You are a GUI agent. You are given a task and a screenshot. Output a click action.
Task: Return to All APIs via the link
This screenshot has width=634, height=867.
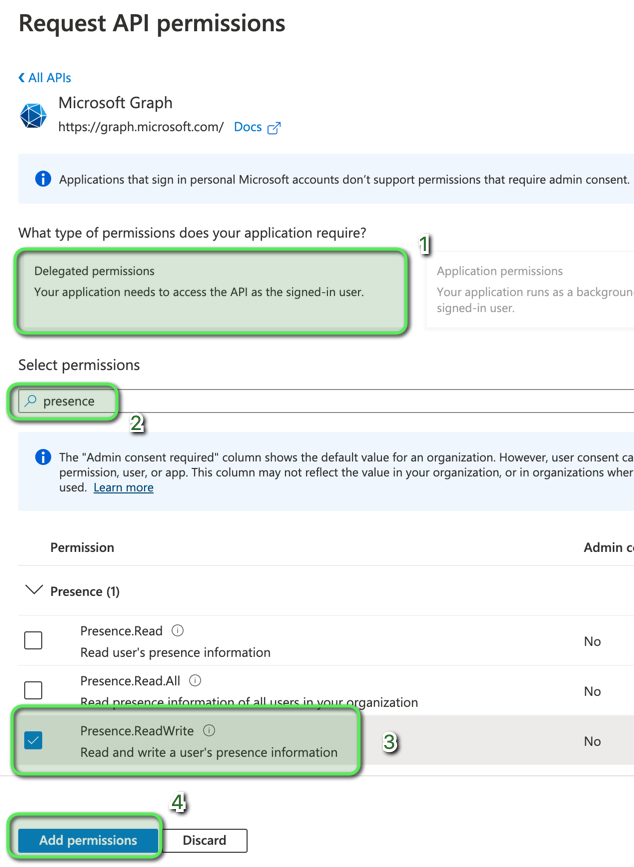[x=50, y=77]
